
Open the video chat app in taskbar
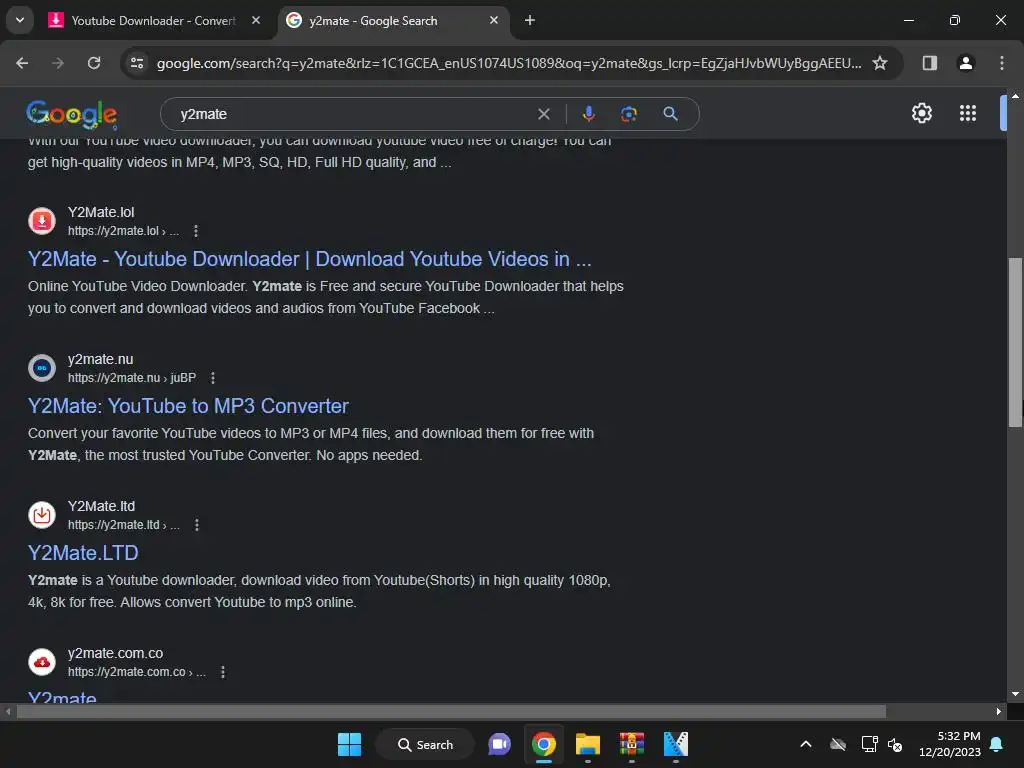[x=500, y=744]
